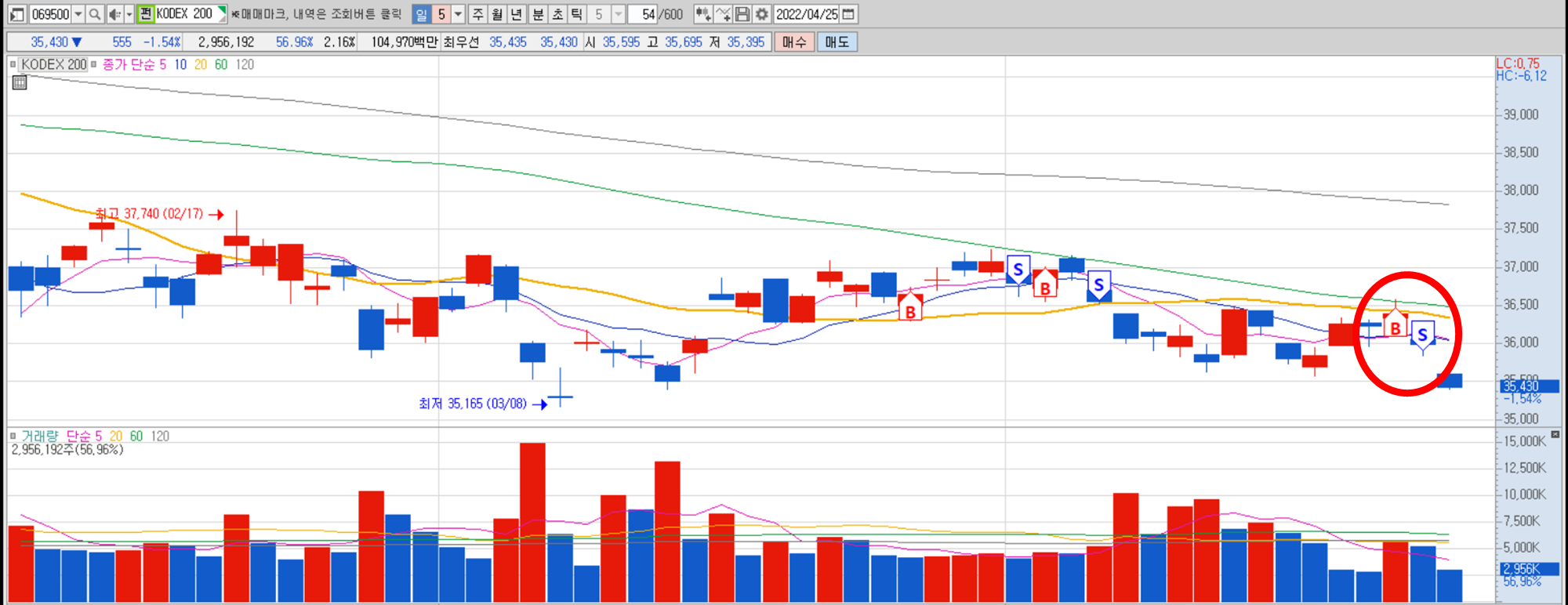Click the KODEX 200 name field in toolbar
1568x605 pixels.
pyautogui.click(x=185, y=14)
